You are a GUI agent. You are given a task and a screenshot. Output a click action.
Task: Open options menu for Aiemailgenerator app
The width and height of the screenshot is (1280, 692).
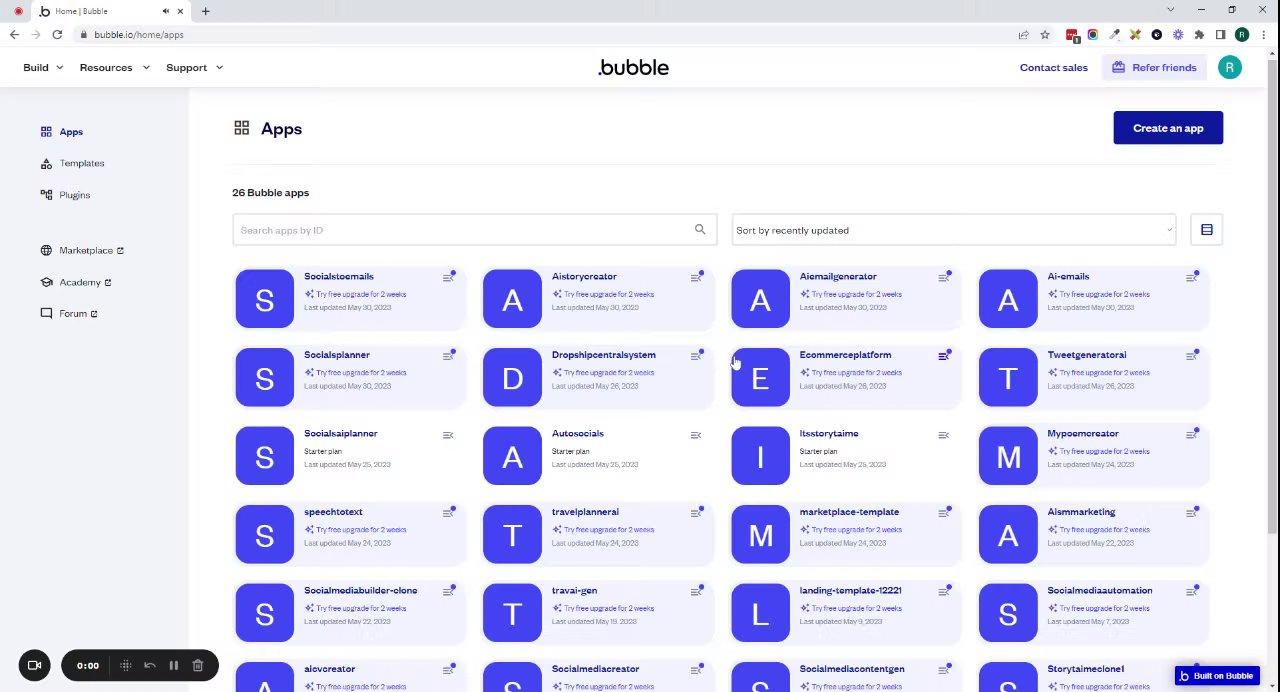click(x=944, y=277)
